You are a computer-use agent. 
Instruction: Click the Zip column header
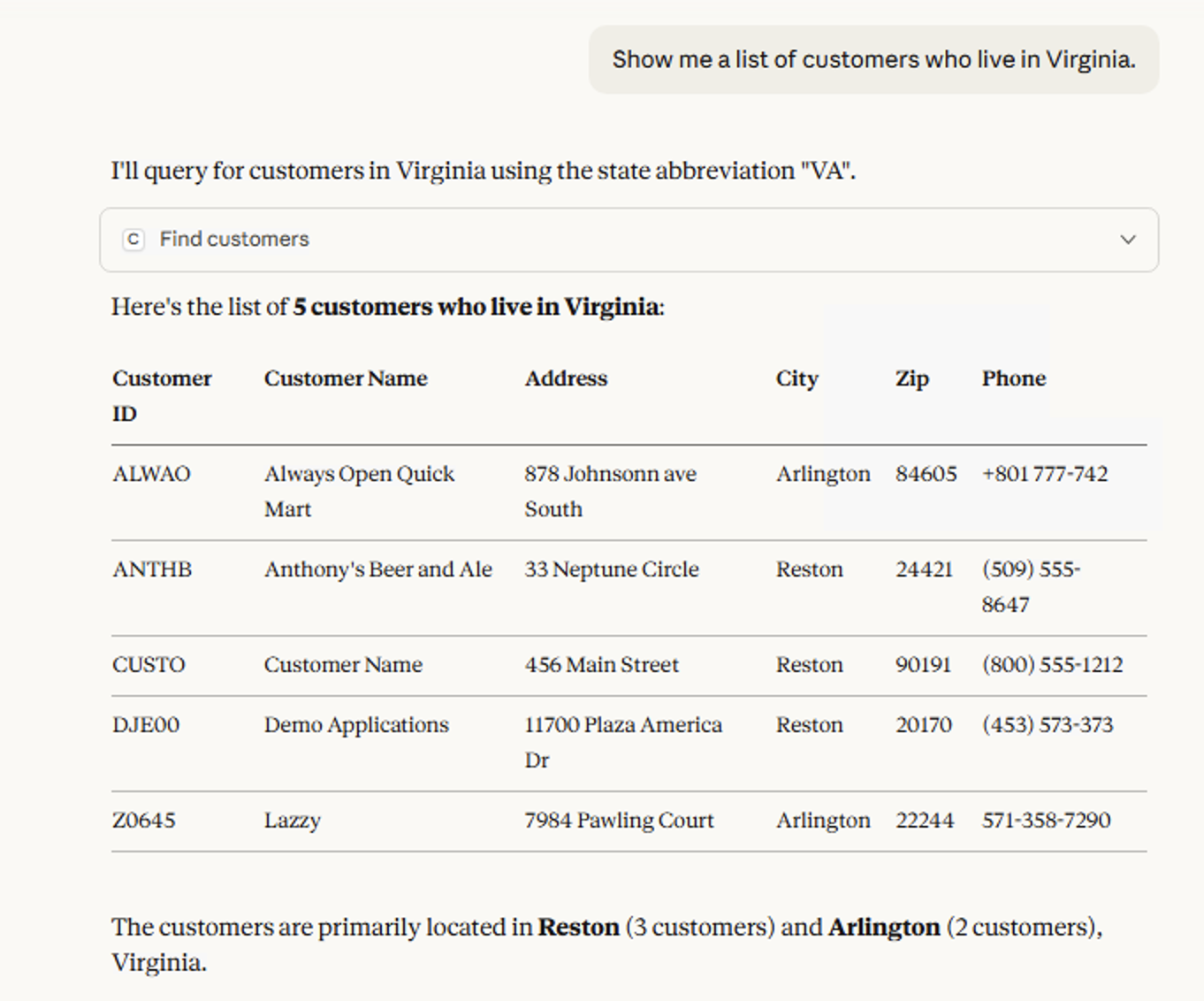point(911,378)
